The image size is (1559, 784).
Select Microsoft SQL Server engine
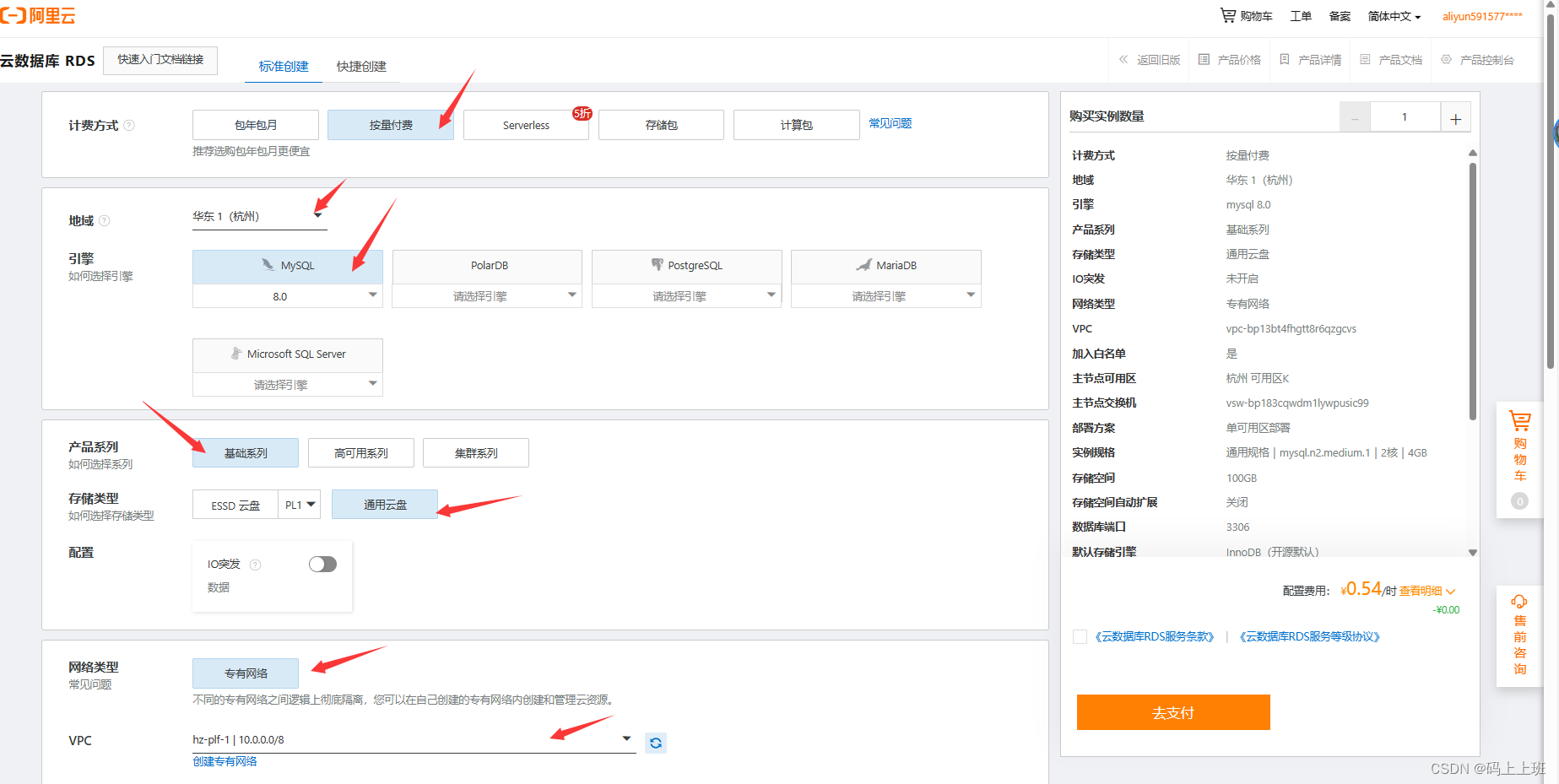pyautogui.click(x=288, y=354)
